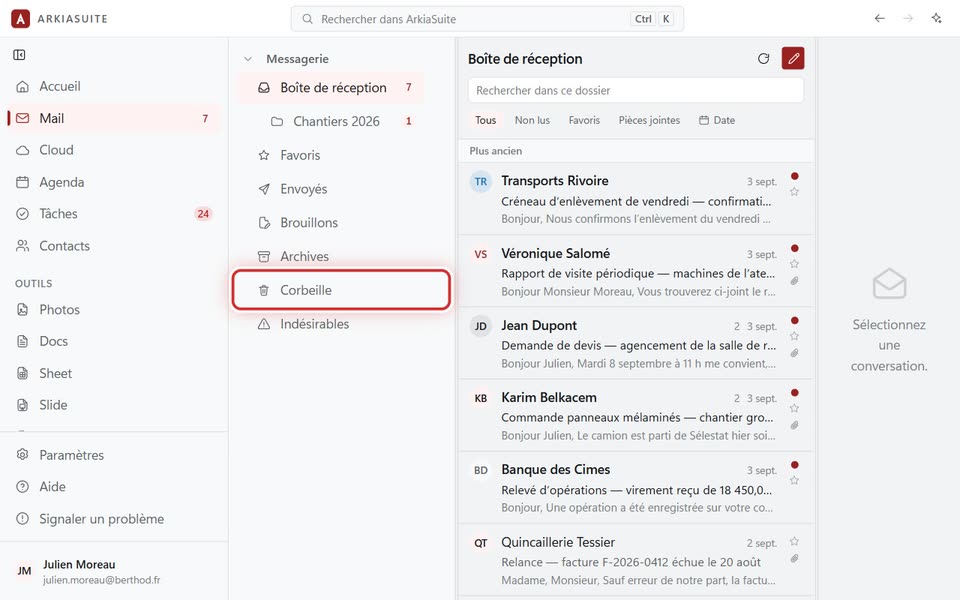Collapse the Messagerie folder section
The width and height of the screenshot is (960, 600).
248,59
